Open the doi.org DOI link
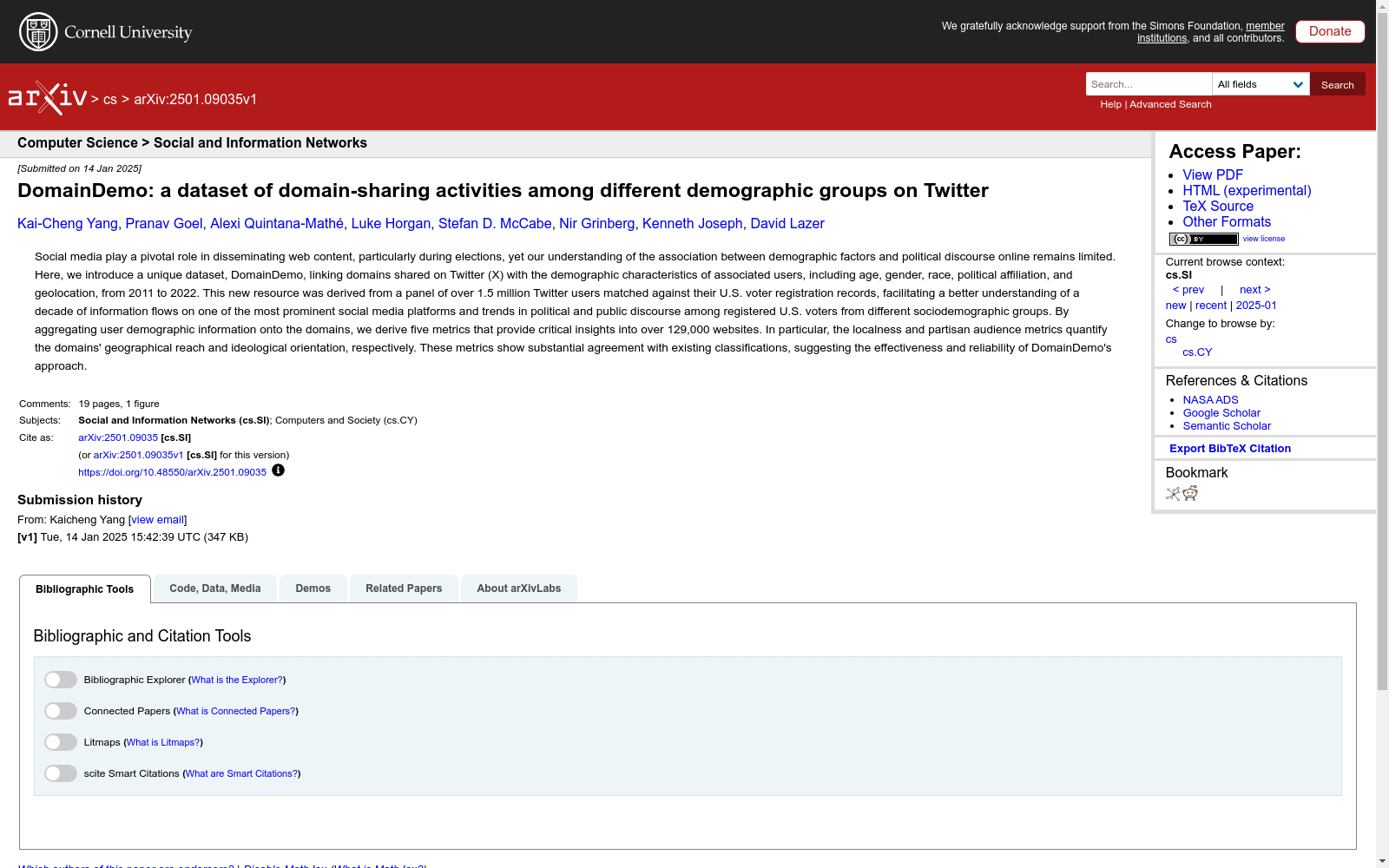Image resolution: width=1389 pixels, height=868 pixels. (x=172, y=472)
